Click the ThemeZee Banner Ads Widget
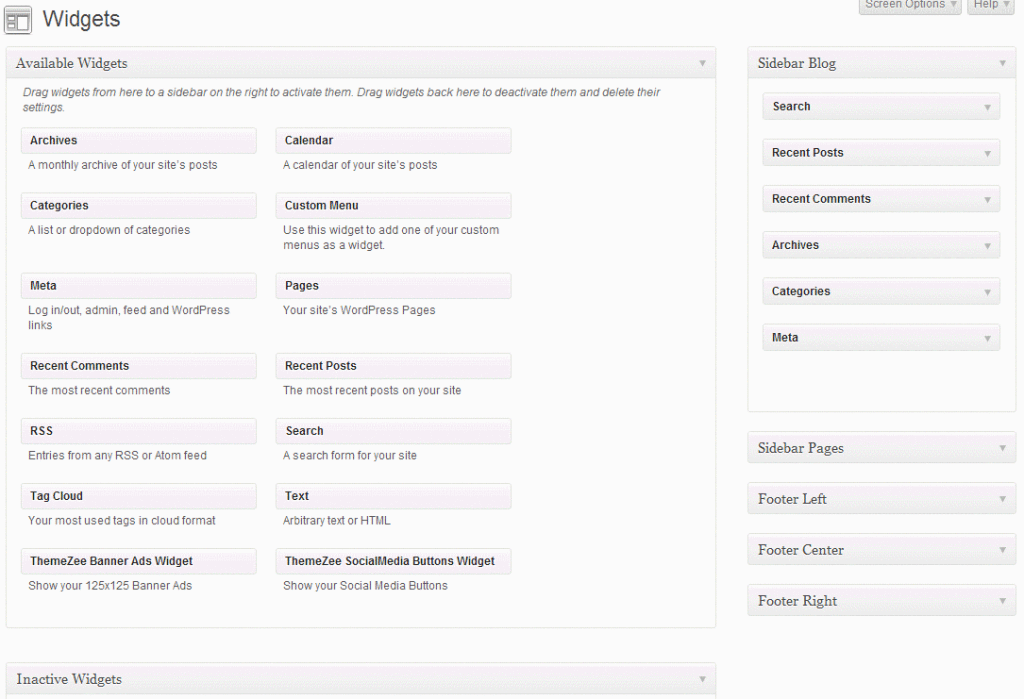The image size is (1024, 699). (138, 561)
